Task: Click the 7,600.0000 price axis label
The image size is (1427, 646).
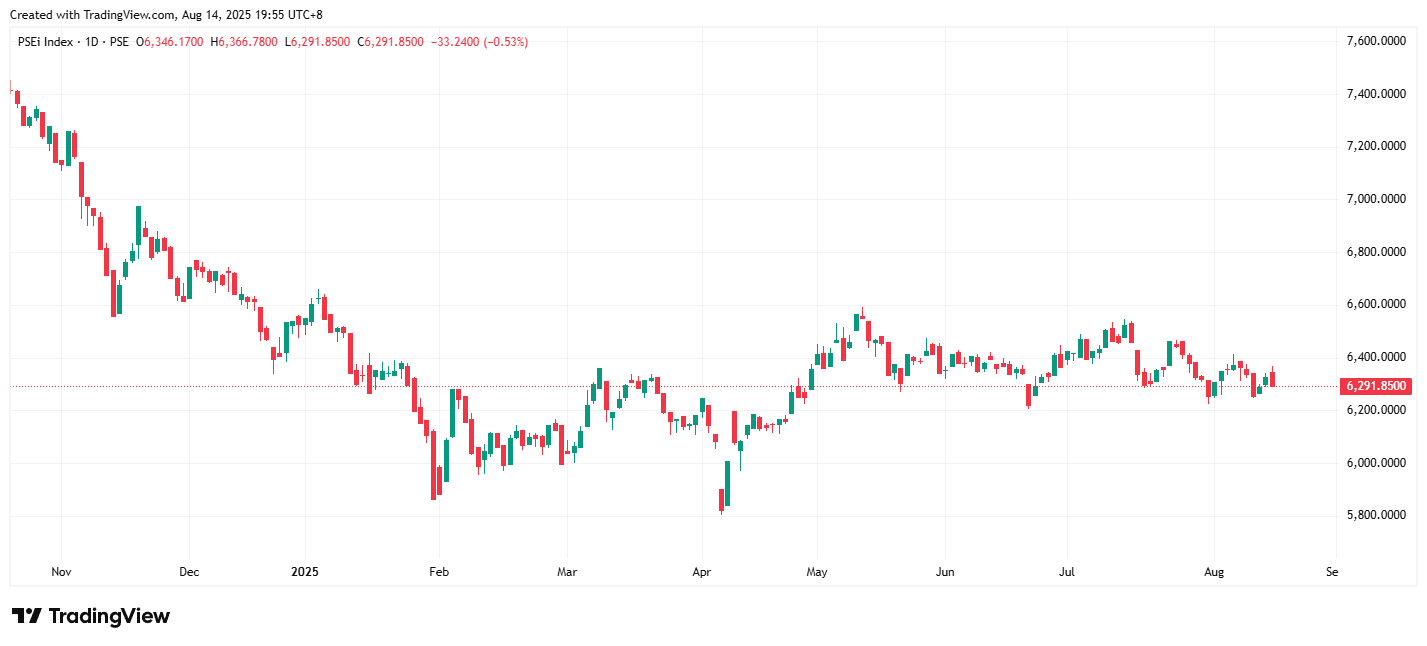Action: [1377, 41]
